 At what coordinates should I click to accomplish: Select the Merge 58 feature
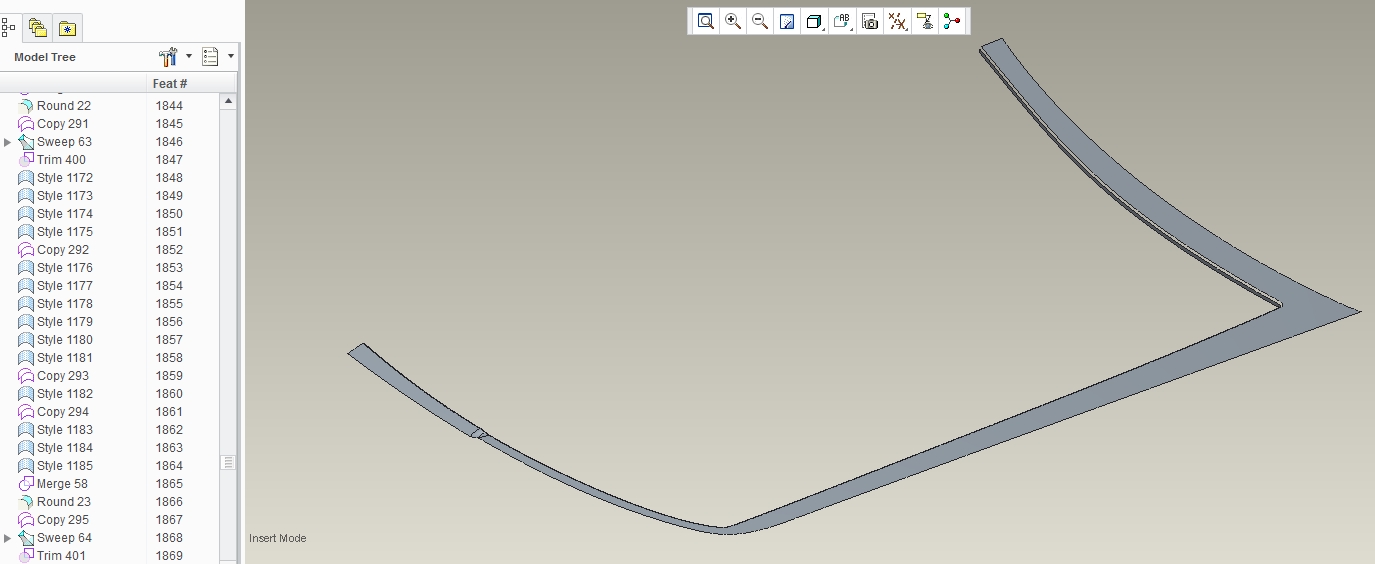(62, 484)
